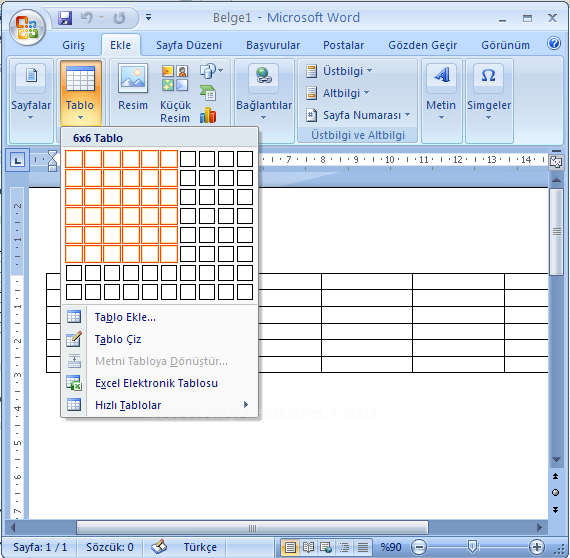Select Excel Elektronik Tablosu

click(x=160, y=383)
